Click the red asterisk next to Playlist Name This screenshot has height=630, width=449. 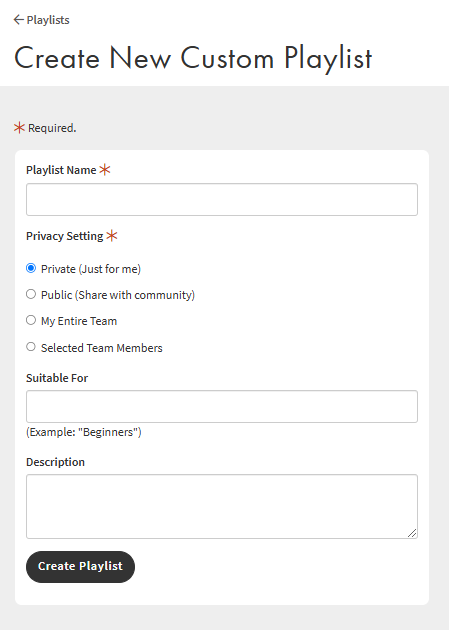(105, 170)
